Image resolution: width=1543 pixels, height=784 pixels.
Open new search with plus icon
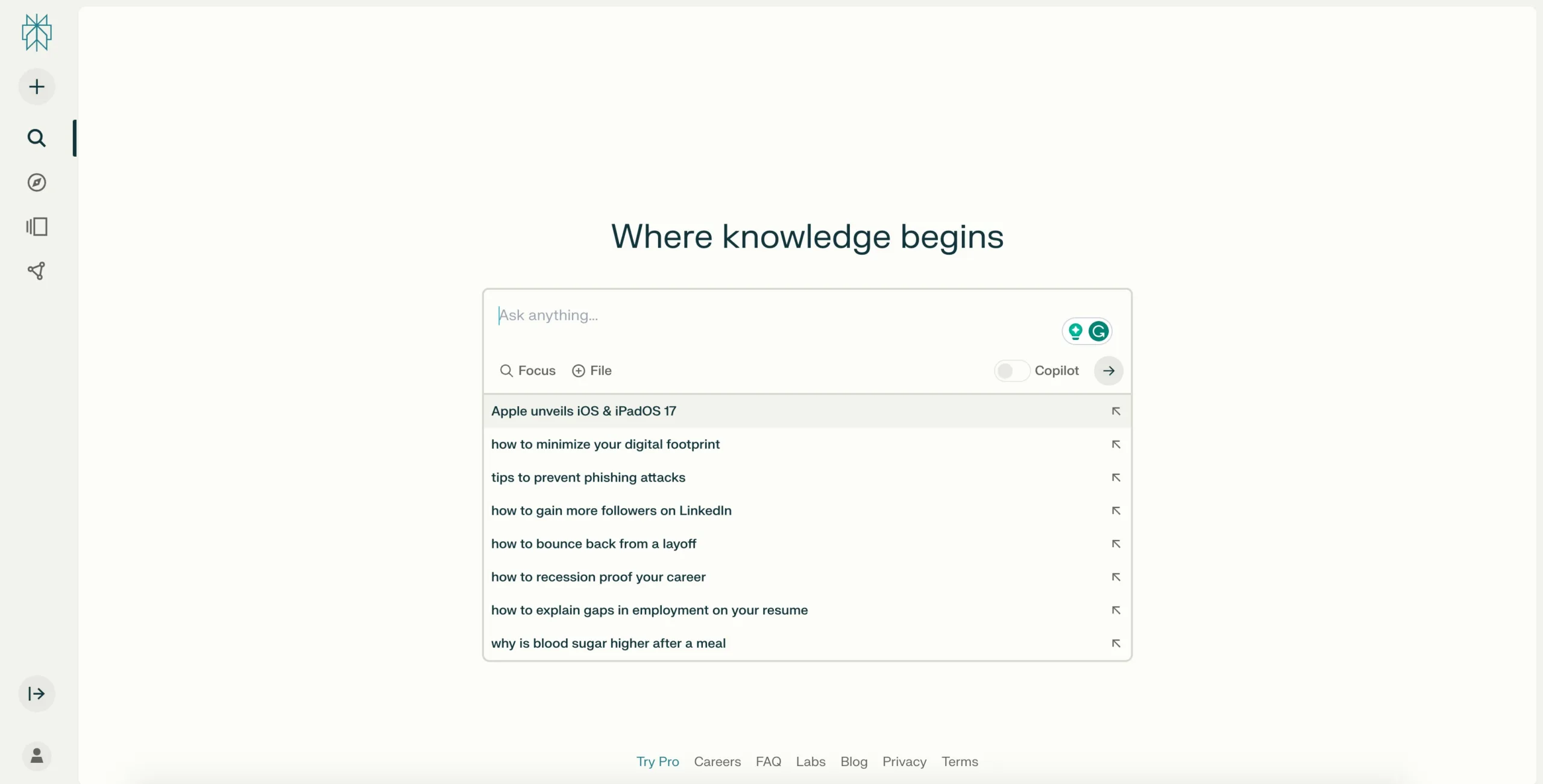point(36,86)
